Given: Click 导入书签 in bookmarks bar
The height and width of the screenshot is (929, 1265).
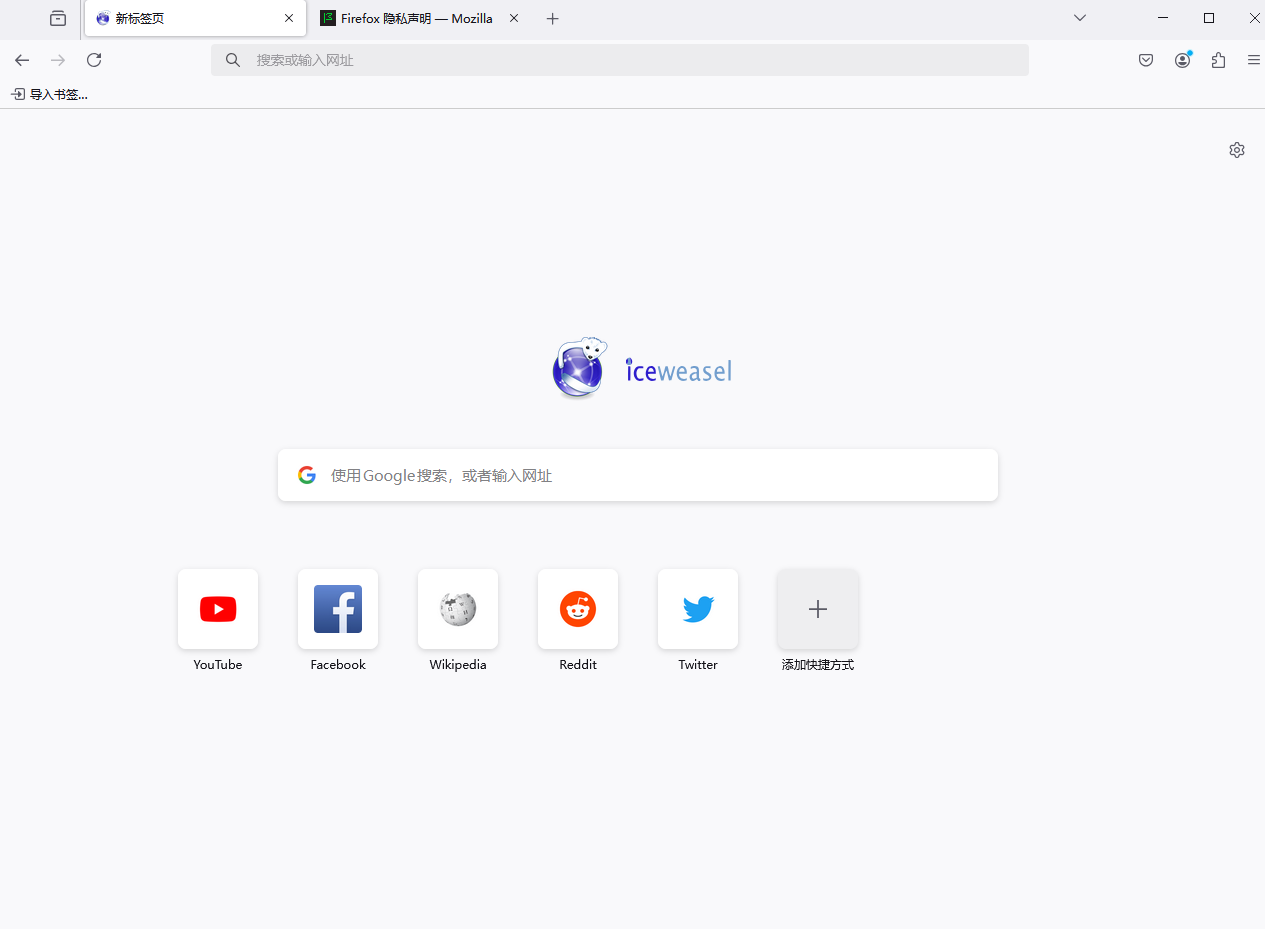Looking at the screenshot, I should click(49, 94).
